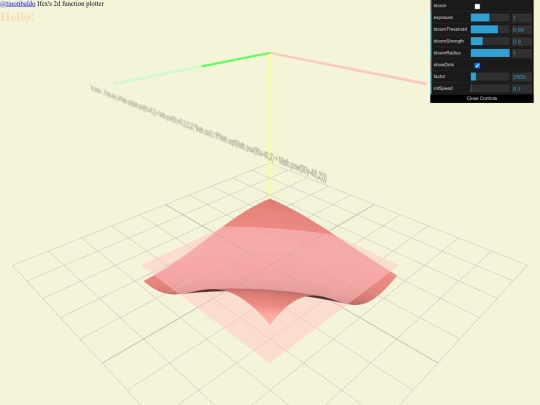Adjust the bloomThreshold slider
The height and width of the screenshot is (405, 540).
(490, 29)
